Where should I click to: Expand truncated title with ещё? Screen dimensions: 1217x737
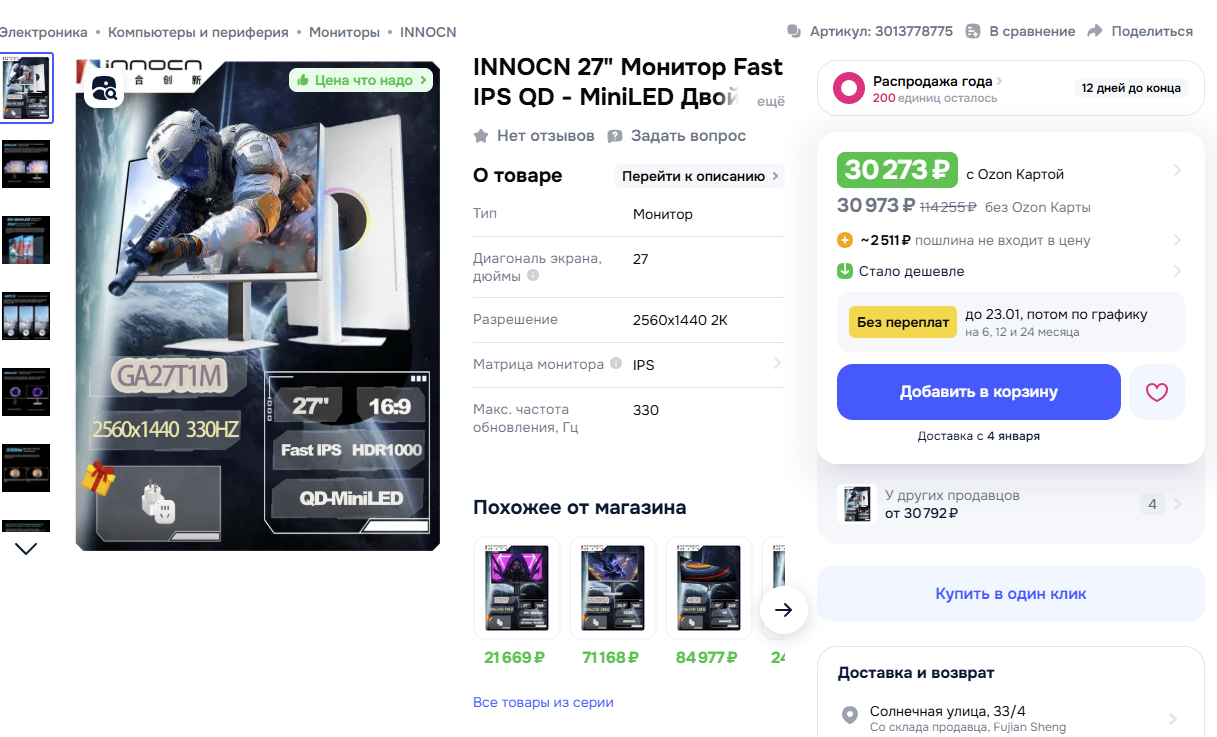point(770,101)
